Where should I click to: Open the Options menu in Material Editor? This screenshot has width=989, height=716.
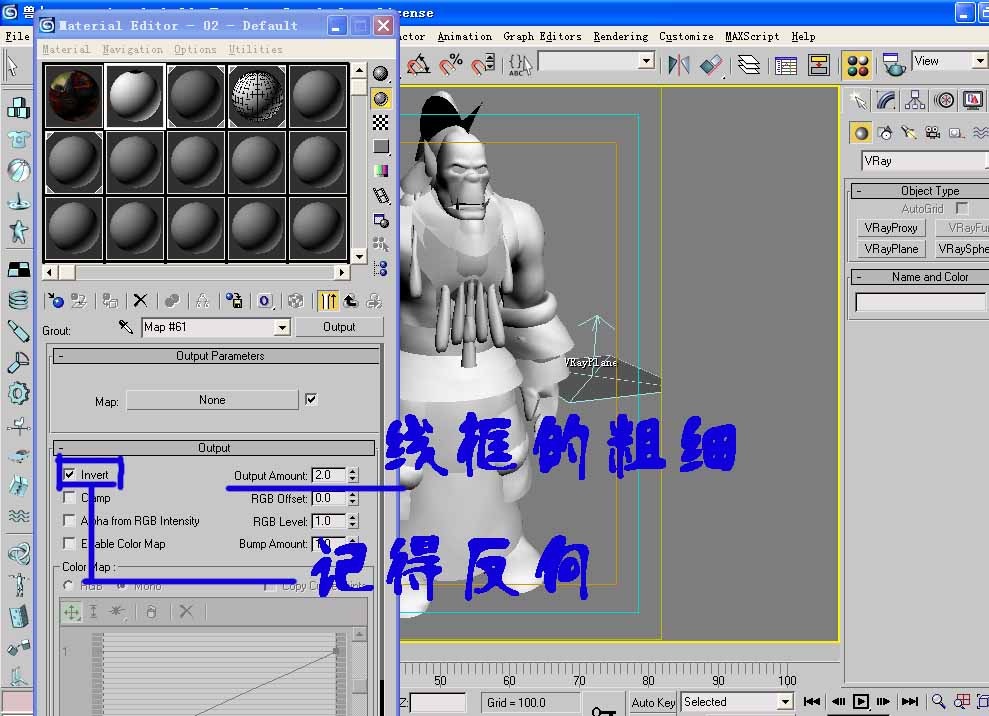[195, 48]
